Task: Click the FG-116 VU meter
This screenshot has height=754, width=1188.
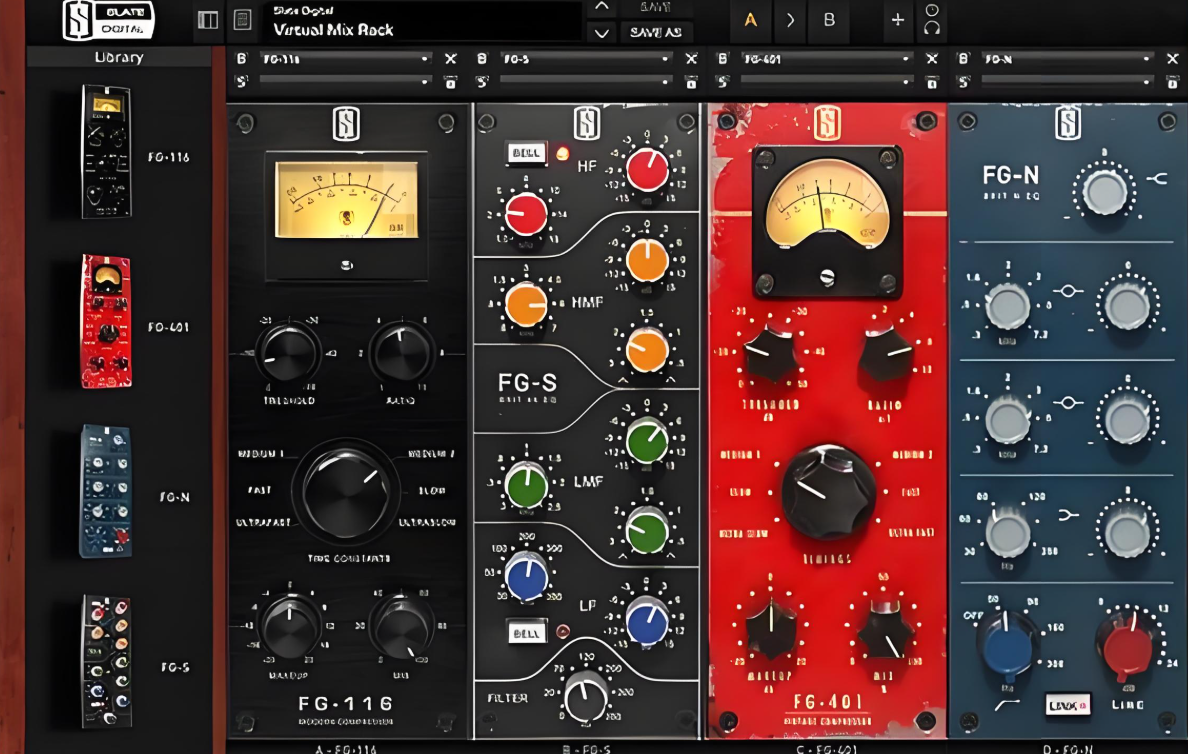Action: (346, 200)
